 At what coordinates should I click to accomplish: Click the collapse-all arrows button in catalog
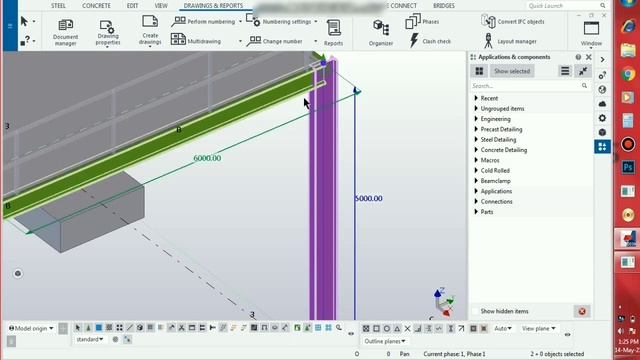point(583,71)
